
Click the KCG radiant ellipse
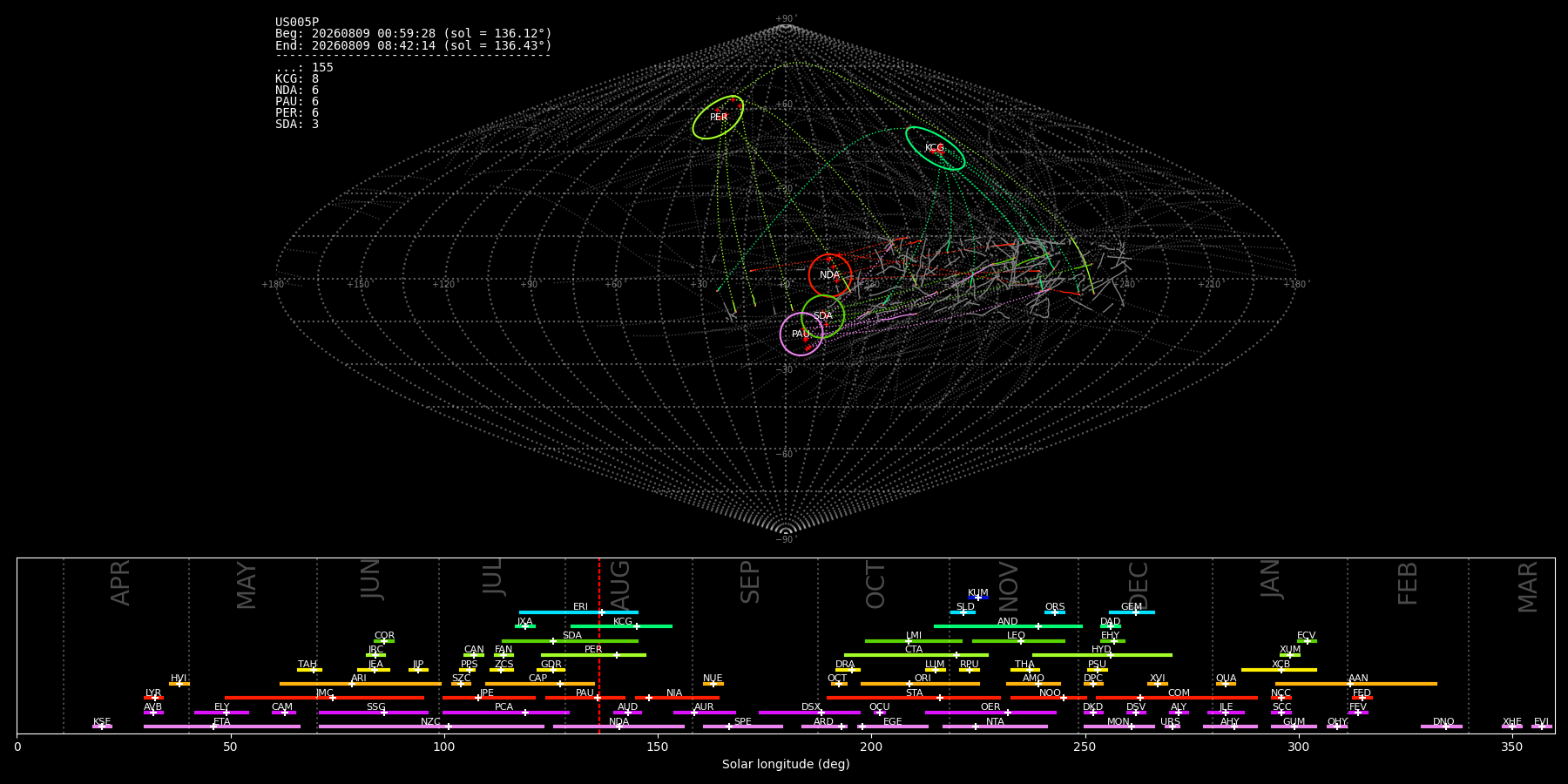935,148
